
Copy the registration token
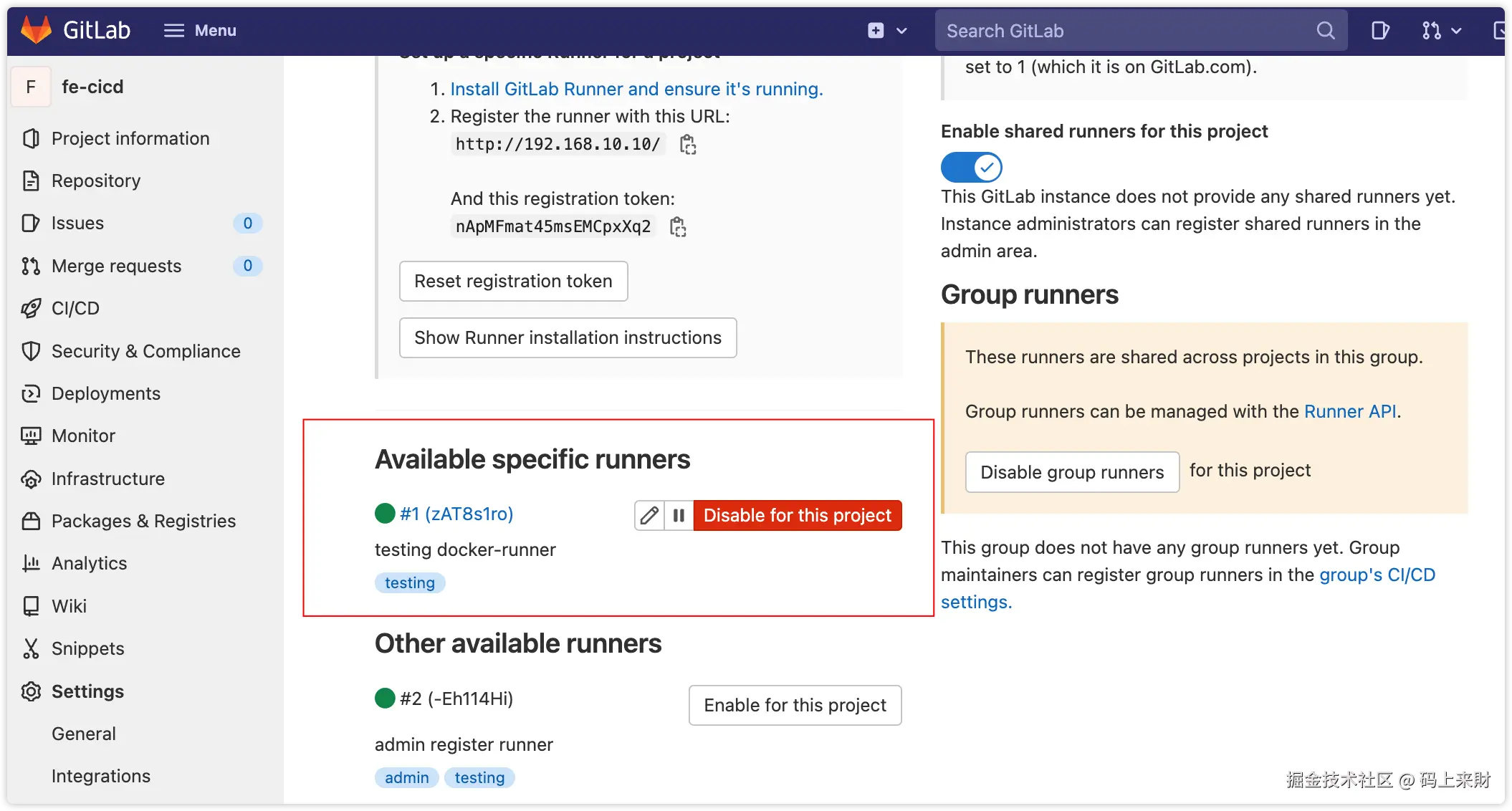tap(678, 227)
